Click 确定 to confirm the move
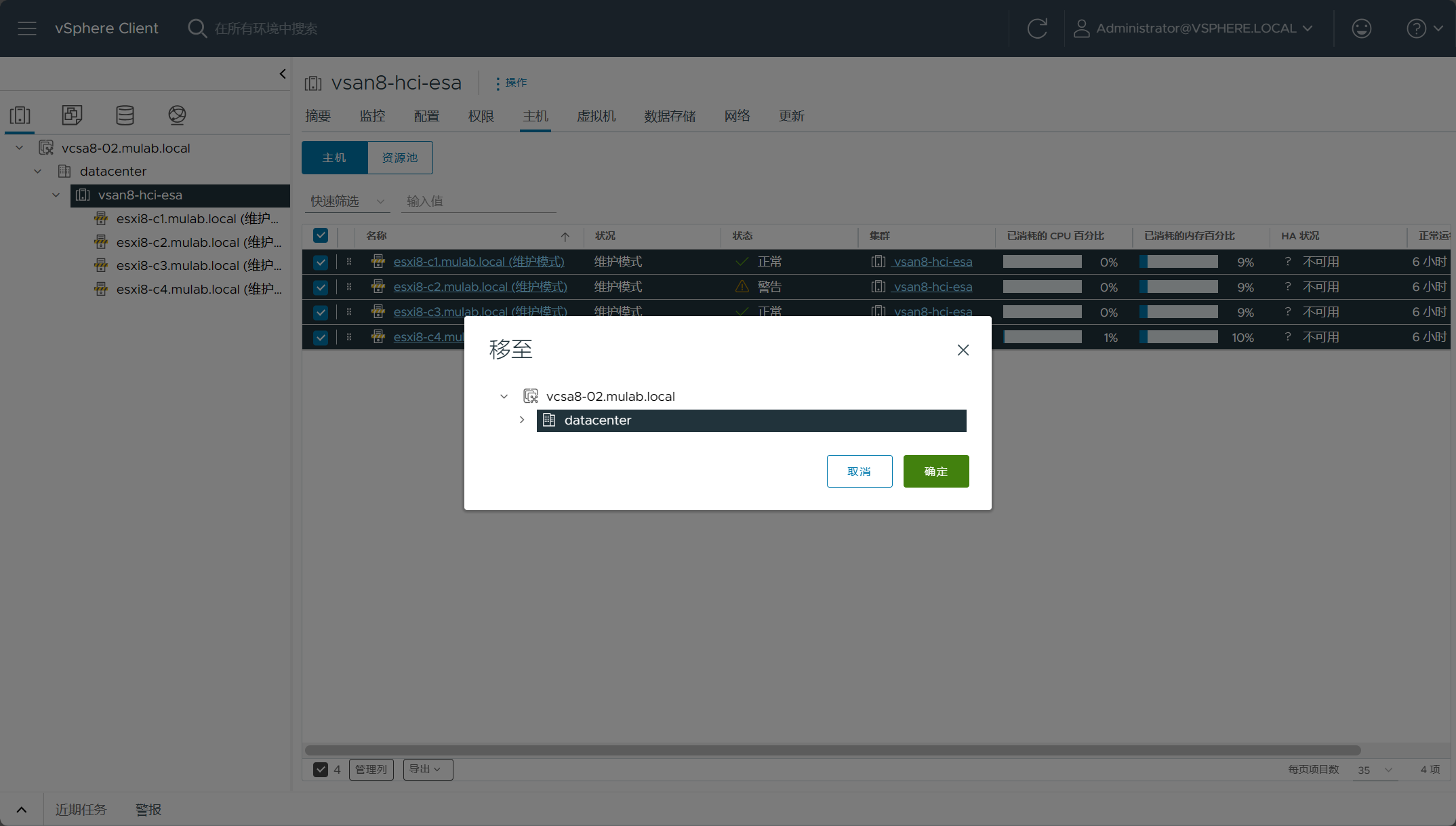 (936, 471)
